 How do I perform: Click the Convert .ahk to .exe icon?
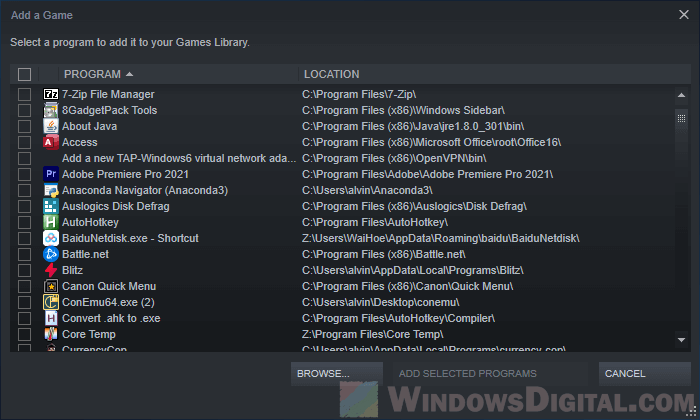51,318
